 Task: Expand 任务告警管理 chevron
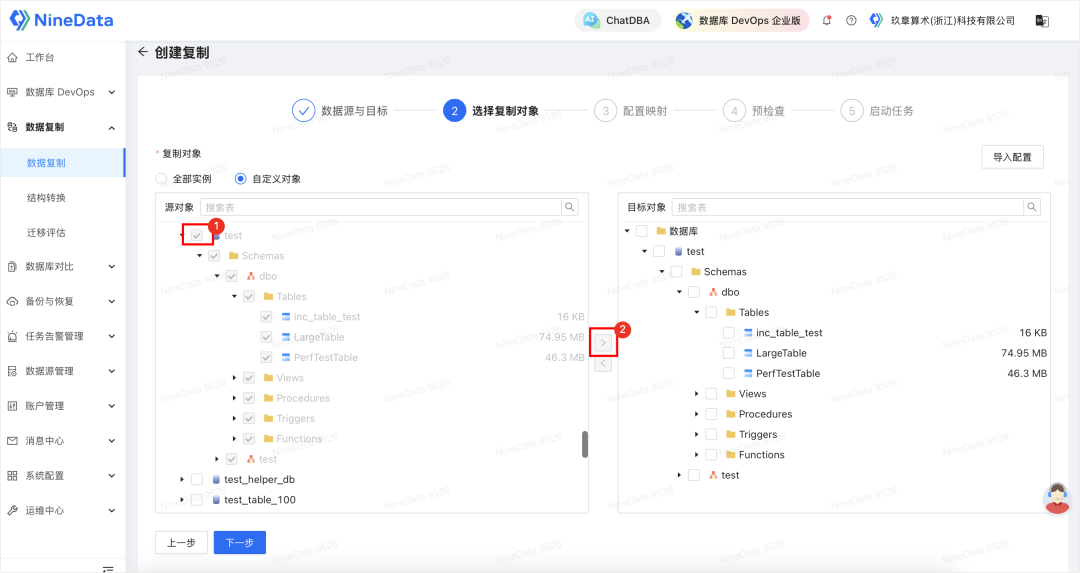[x=112, y=336]
